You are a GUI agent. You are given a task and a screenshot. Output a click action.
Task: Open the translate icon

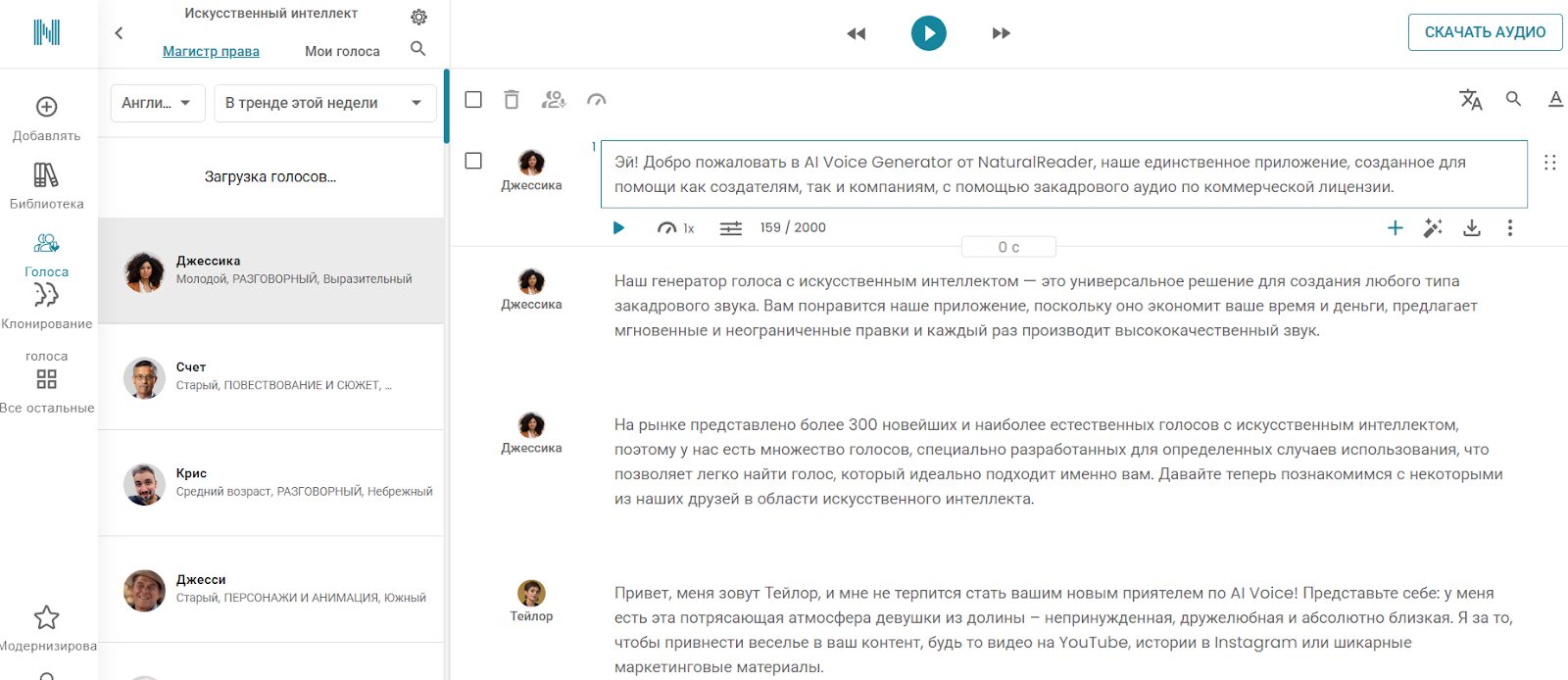coord(1470,99)
